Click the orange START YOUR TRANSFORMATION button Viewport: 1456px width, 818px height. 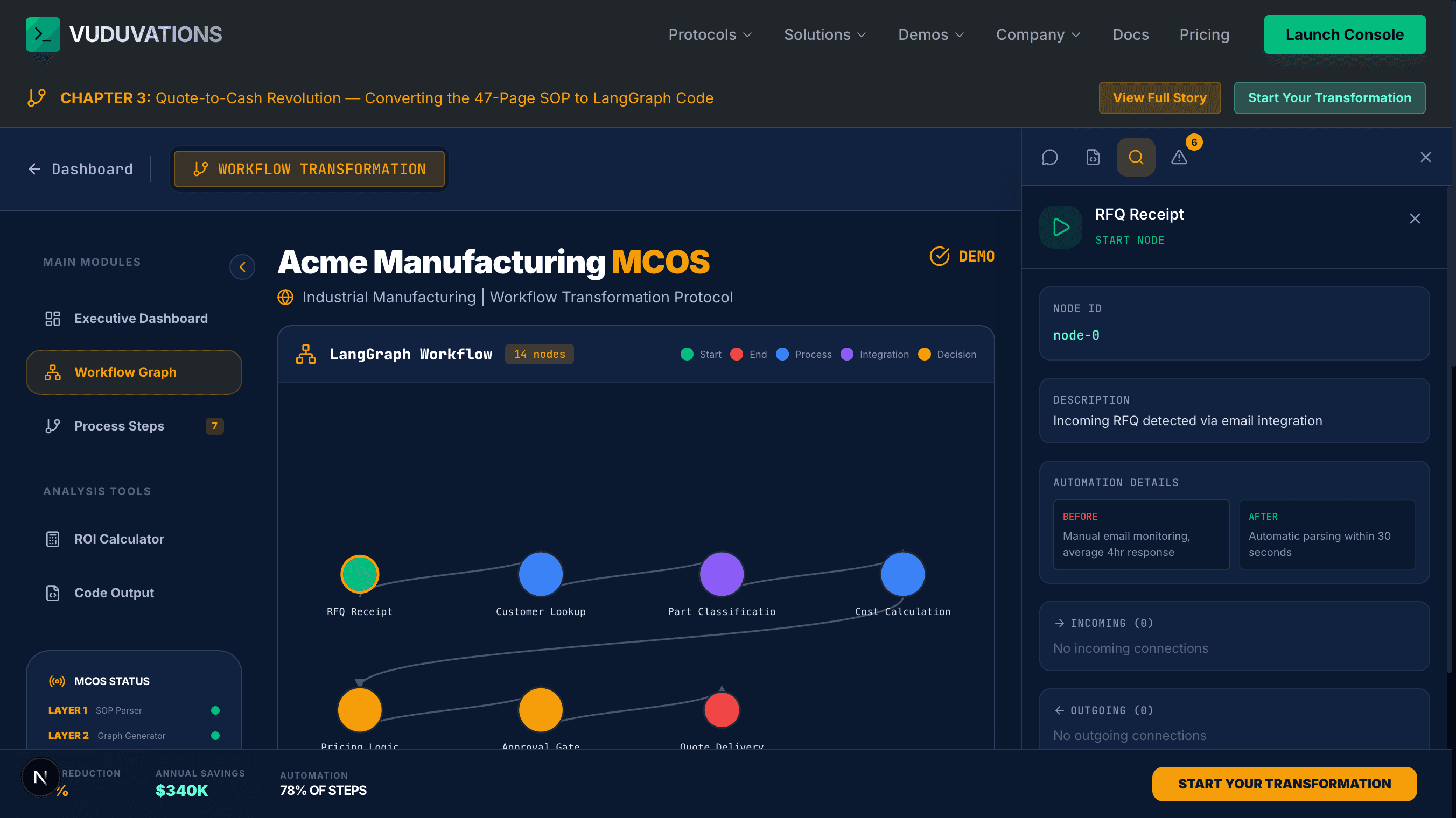(x=1284, y=784)
